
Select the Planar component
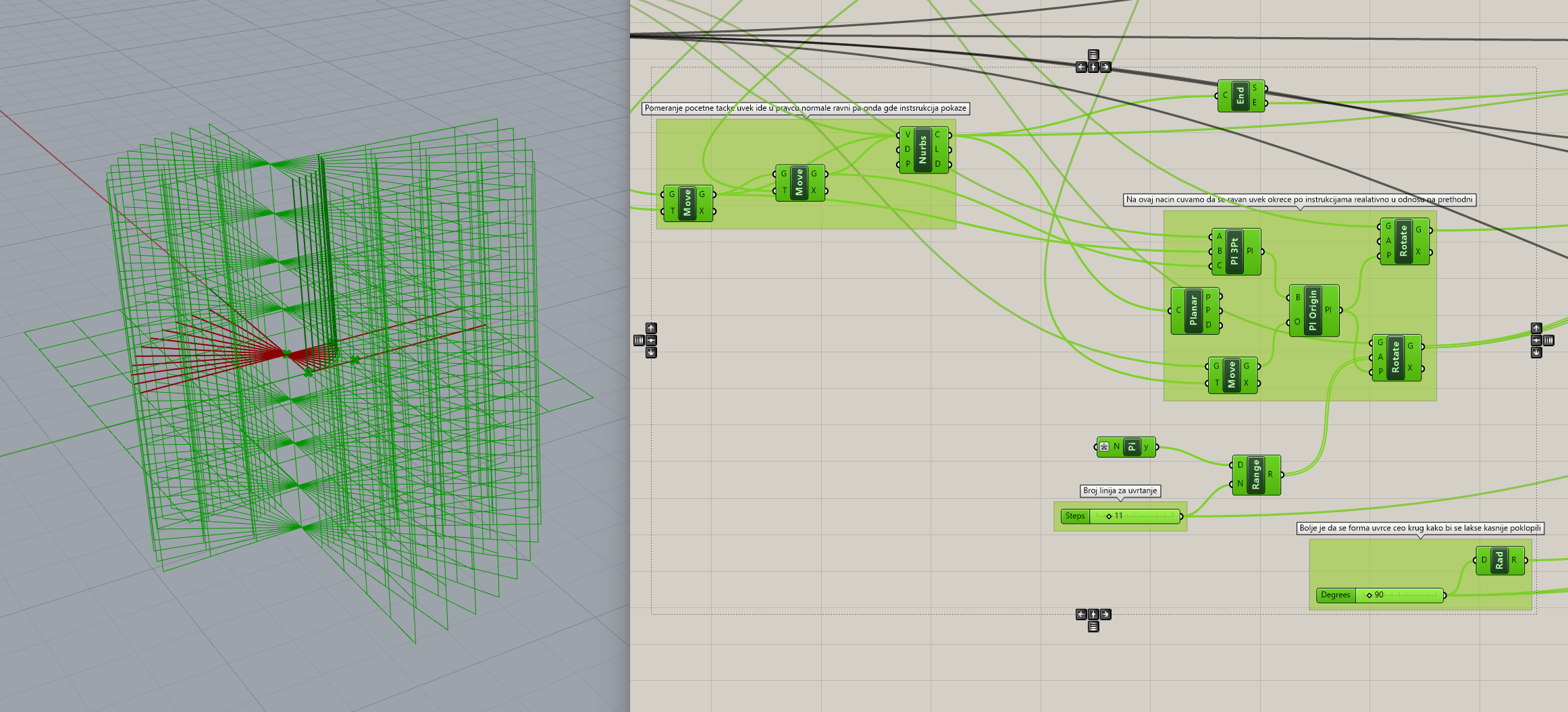coord(1193,311)
